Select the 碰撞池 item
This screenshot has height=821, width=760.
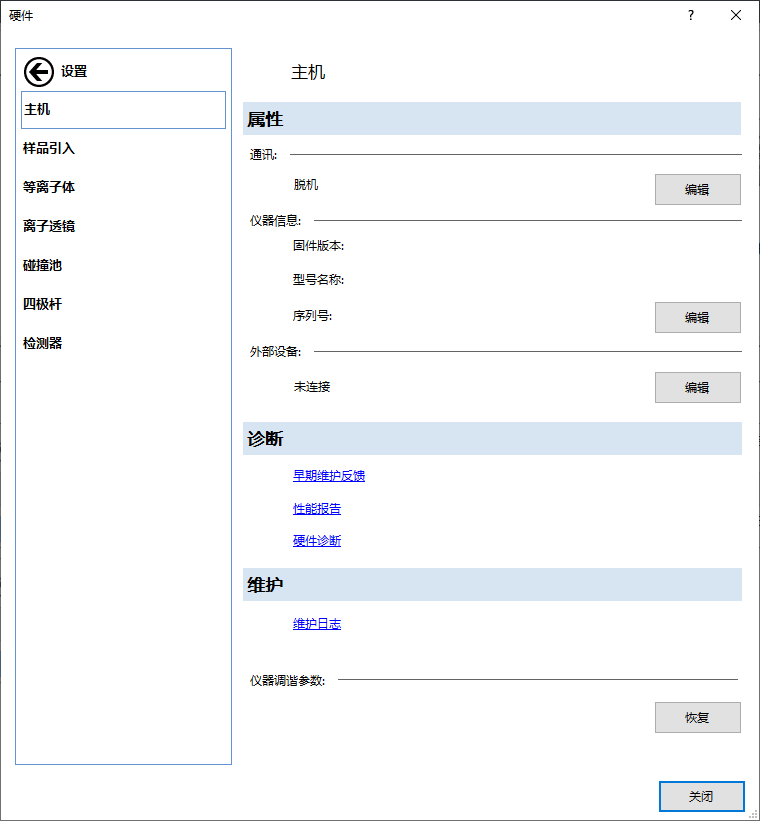[x=42, y=265]
